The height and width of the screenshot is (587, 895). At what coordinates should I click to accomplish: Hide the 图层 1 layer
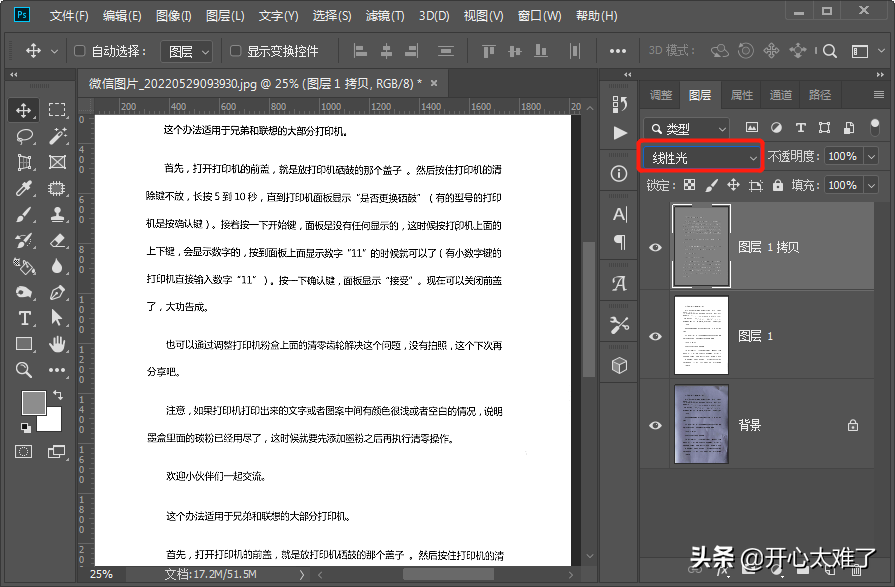click(x=655, y=336)
